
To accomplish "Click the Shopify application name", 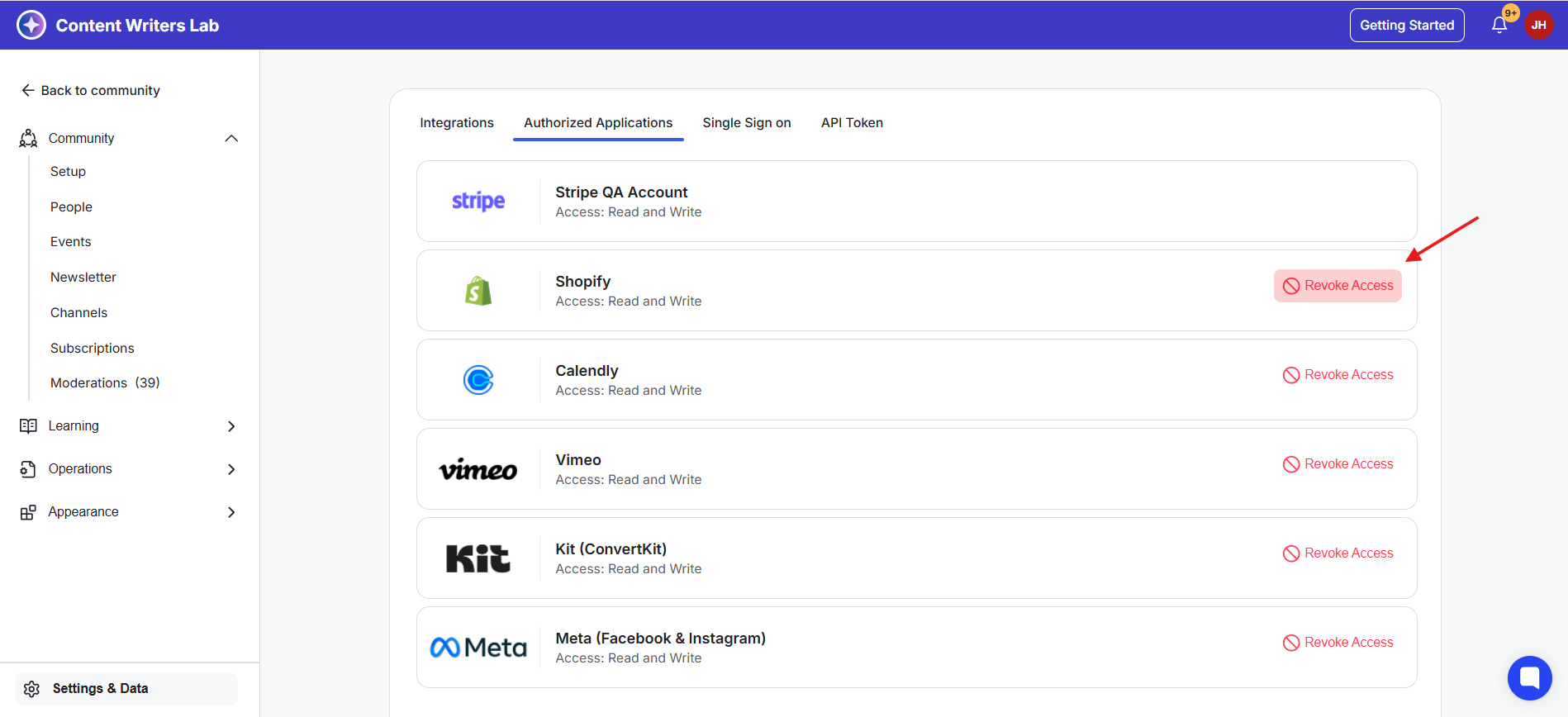I will (583, 281).
